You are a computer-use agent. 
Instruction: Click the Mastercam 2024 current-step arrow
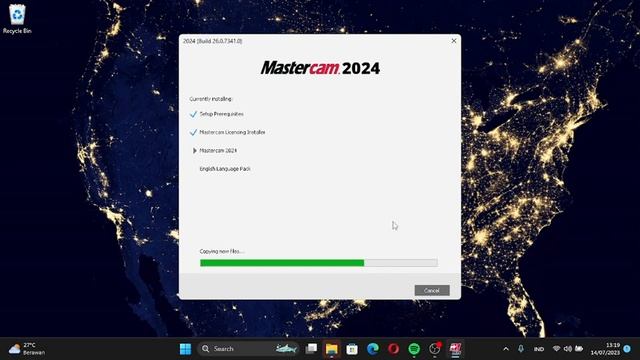(x=195, y=151)
